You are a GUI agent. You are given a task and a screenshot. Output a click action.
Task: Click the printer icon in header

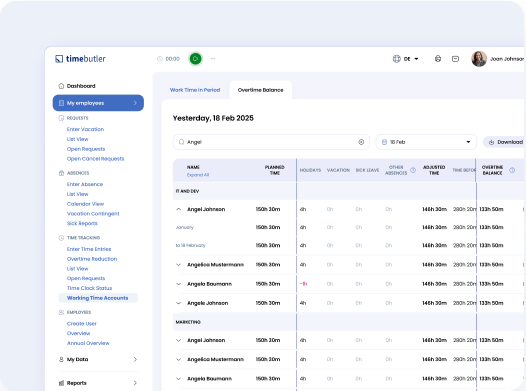pyautogui.click(x=438, y=59)
